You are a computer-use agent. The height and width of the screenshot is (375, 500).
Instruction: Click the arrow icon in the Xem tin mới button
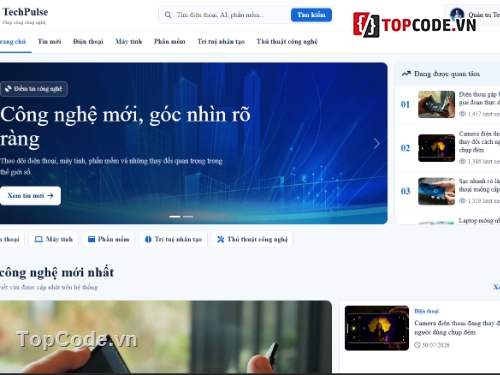pyautogui.click(x=50, y=196)
